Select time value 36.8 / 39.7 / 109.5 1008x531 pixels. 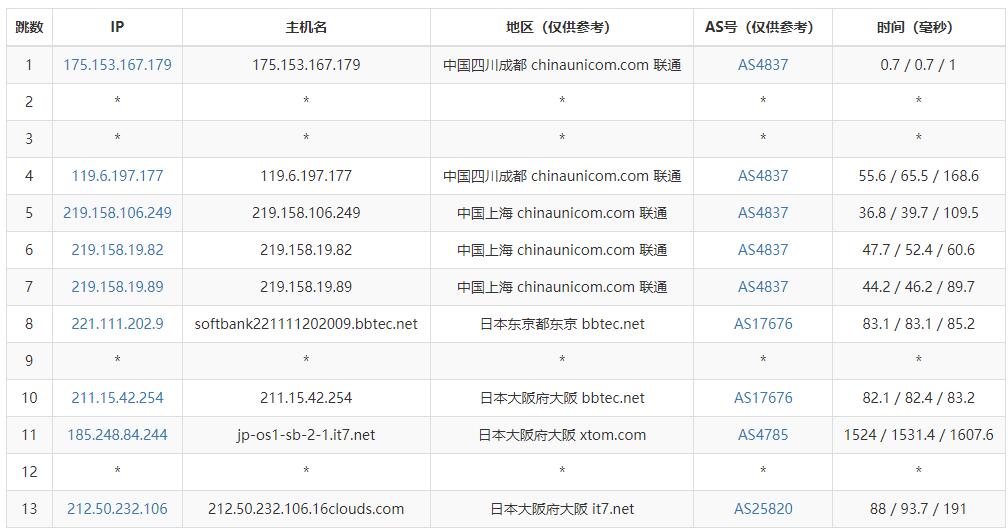coord(918,213)
